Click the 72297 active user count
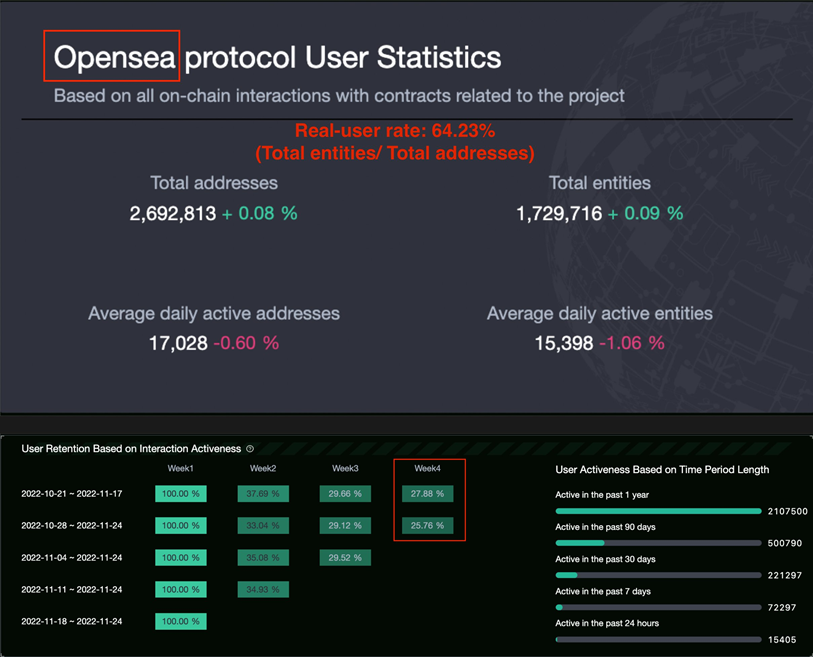This screenshot has width=813, height=657. coord(782,607)
